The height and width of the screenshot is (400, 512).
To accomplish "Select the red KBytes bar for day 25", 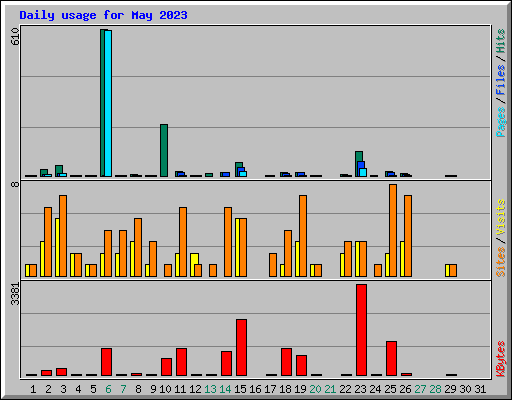I will click(x=391, y=358).
